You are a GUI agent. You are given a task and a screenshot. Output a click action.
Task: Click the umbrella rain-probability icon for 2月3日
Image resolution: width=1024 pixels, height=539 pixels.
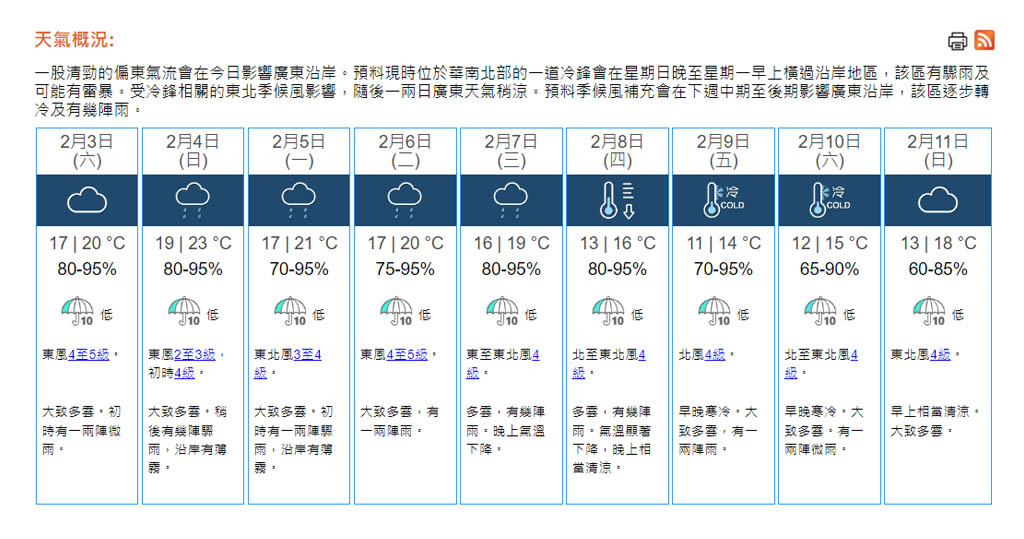tap(78, 312)
